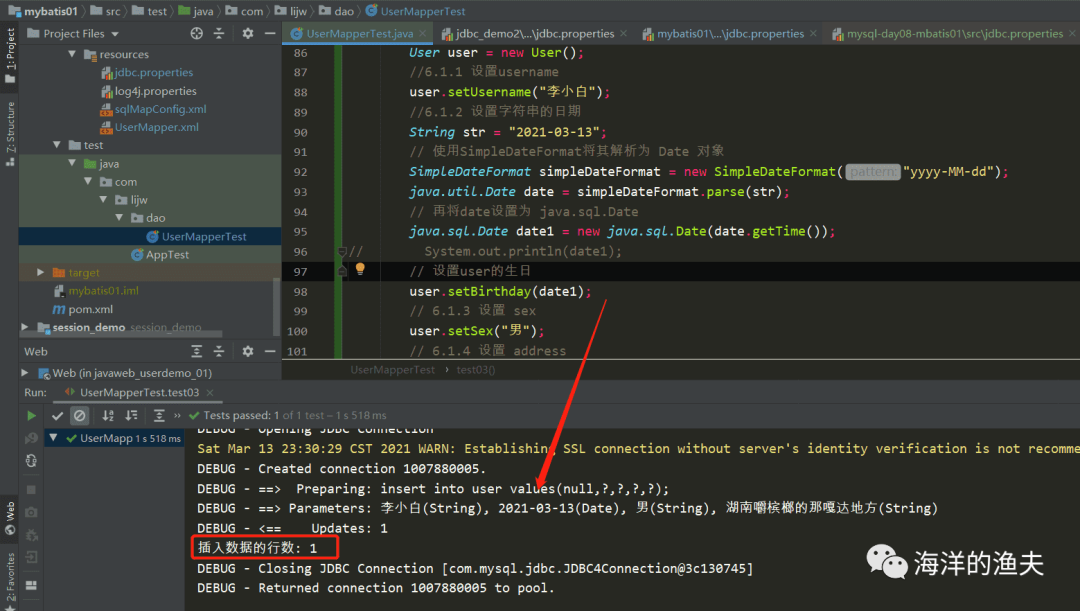The width and height of the screenshot is (1080, 611).
Task: Expand Web (in javaweb_userdemo_01) node
Action: tap(25, 372)
